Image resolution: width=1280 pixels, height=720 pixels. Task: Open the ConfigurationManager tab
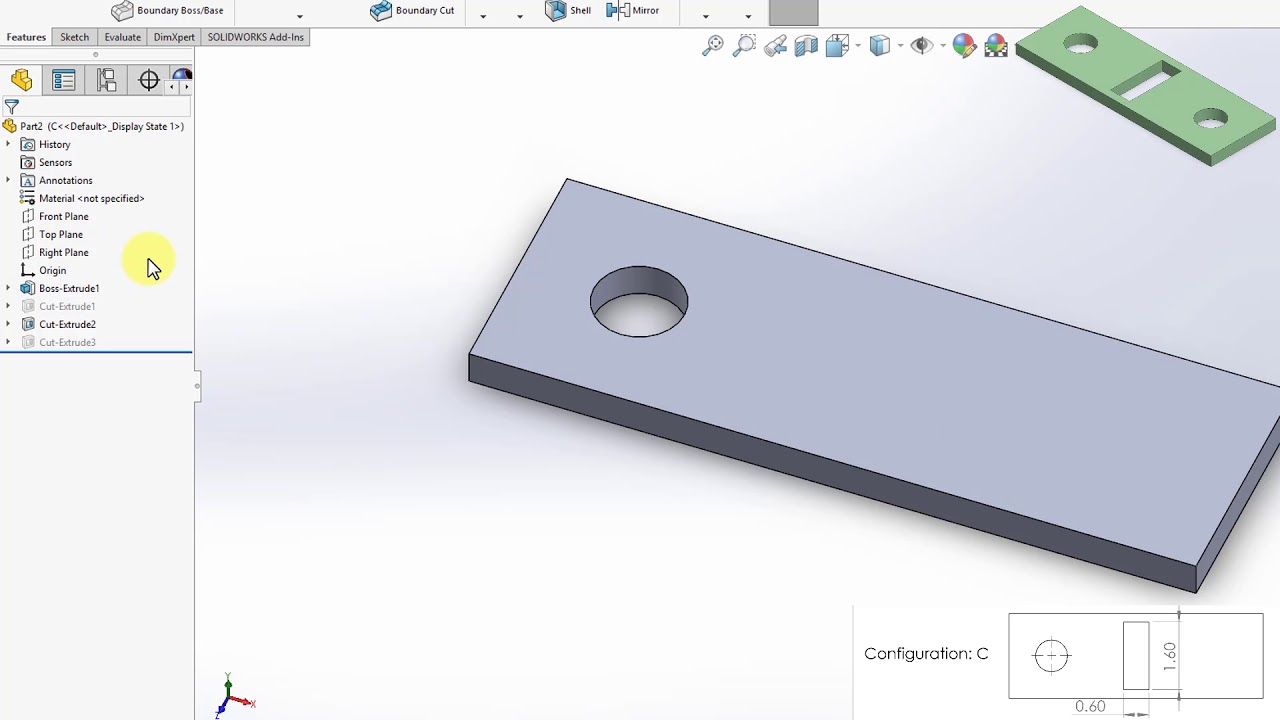(x=106, y=80)
